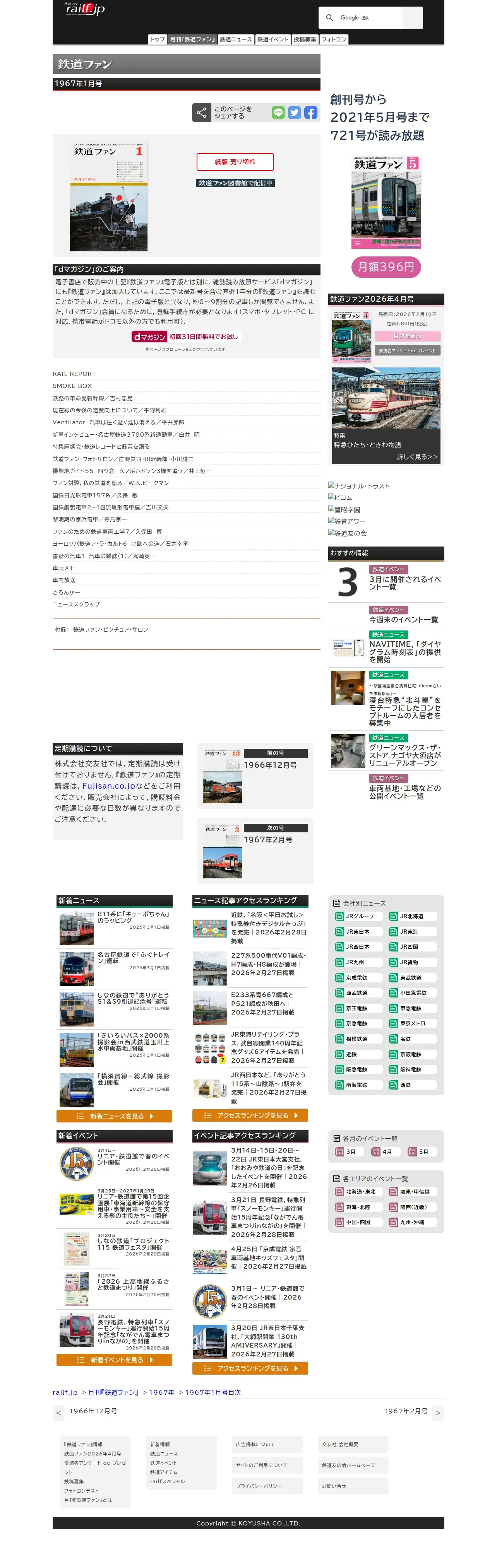Open 3月に開催されるイベント一覧 recommendation
Image resolution: width=497 pixels, height=1568 pixels.
tap(405, 583)
